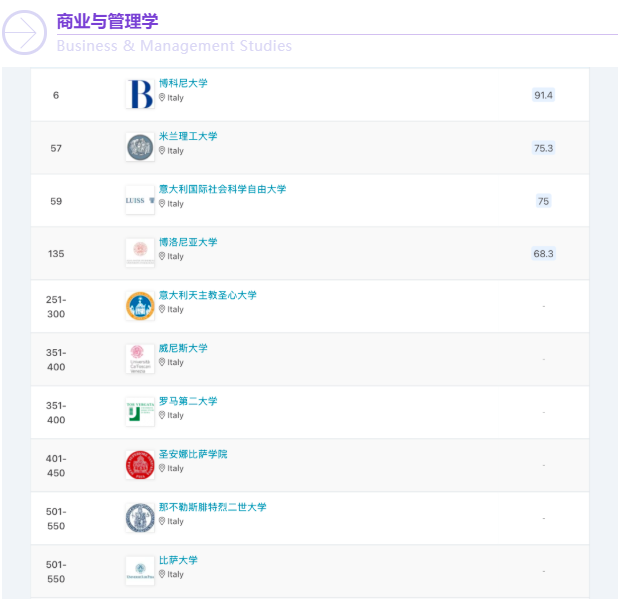The image size is (621, 599).
Task: Open the 意大利天主教圣心大学 link
Action: coord(208,295)
